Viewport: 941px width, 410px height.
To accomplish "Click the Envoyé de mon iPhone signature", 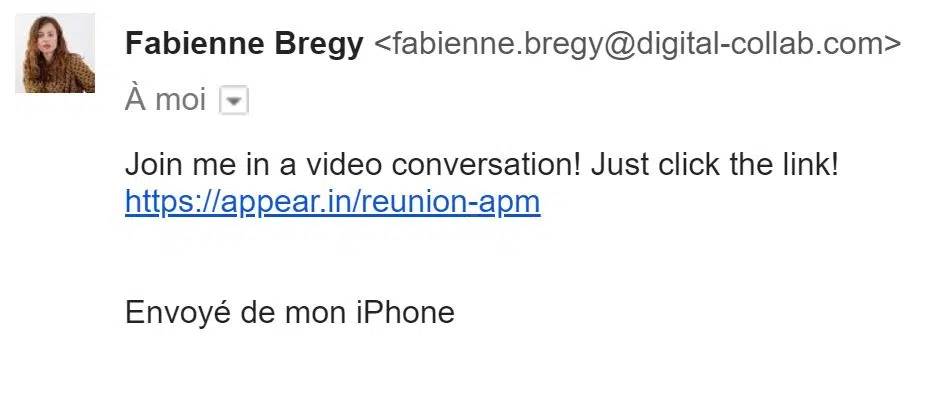I will (290, 312).
